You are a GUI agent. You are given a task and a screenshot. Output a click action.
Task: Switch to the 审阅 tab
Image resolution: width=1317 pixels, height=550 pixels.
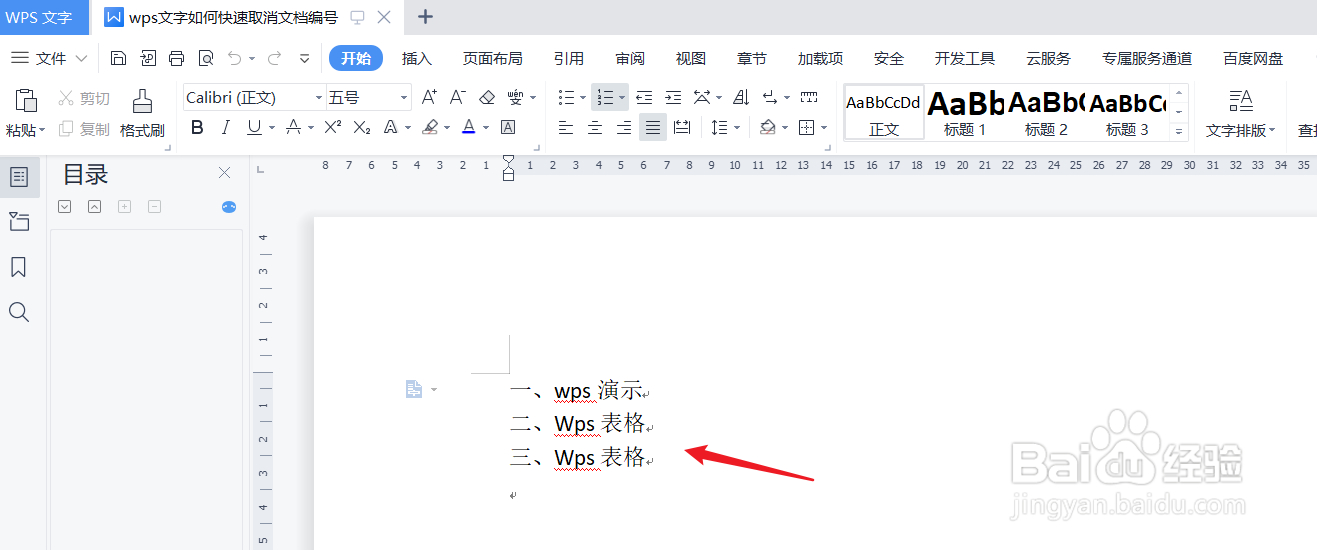[630, 58]
